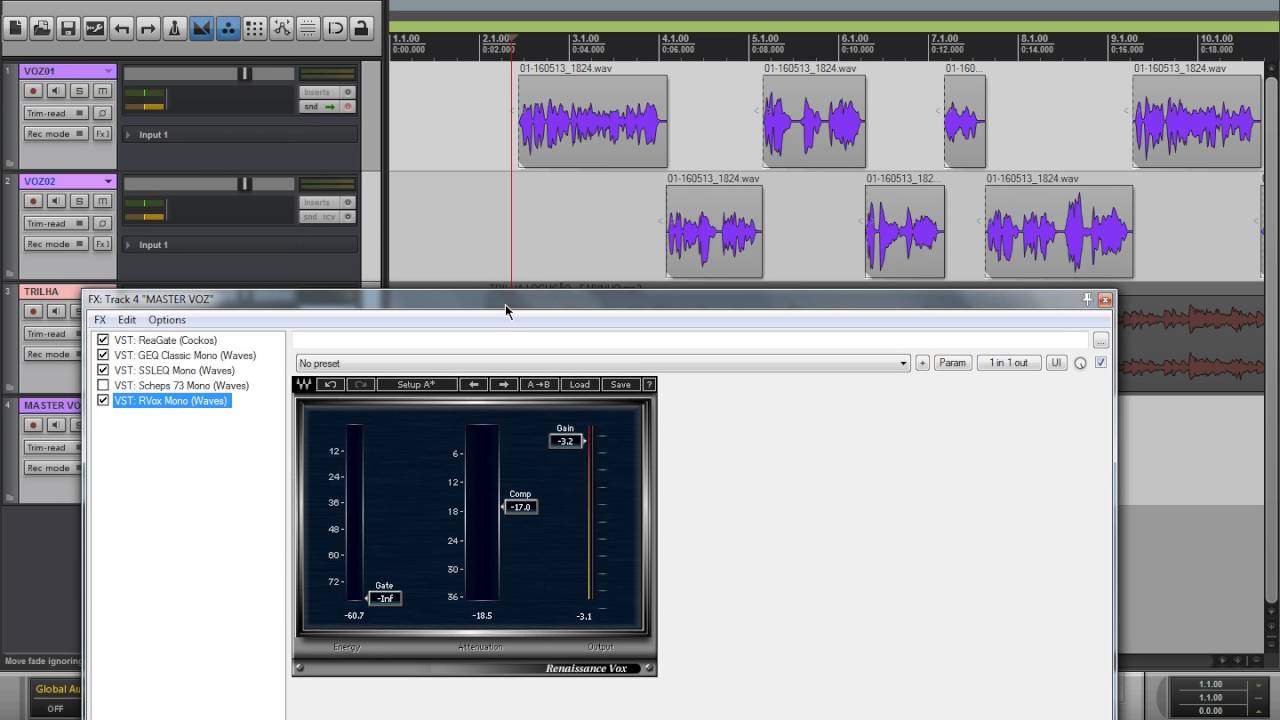The image size is (1280, 720).
Task: Save the project with the floppy disk icon
Action: [68, 28]
